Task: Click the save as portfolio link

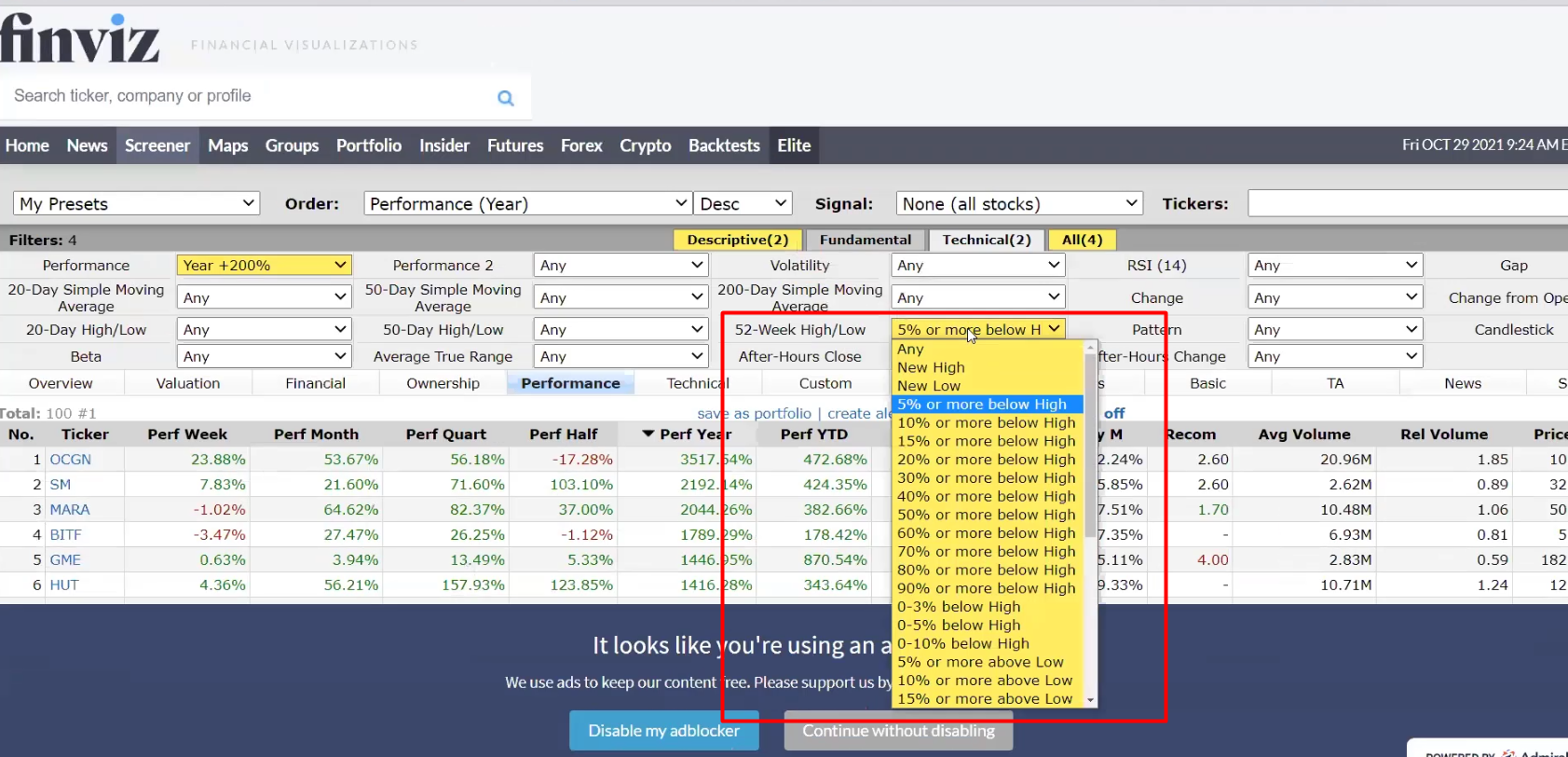Action: click(755, 413)
